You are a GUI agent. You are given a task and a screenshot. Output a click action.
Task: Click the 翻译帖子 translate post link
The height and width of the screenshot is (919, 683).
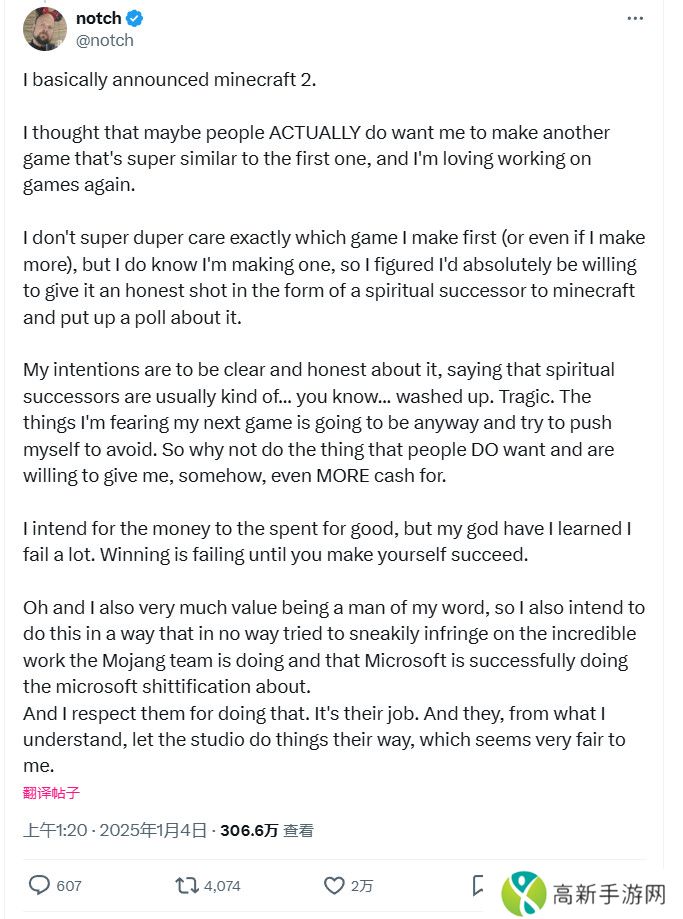pos(51,793)
